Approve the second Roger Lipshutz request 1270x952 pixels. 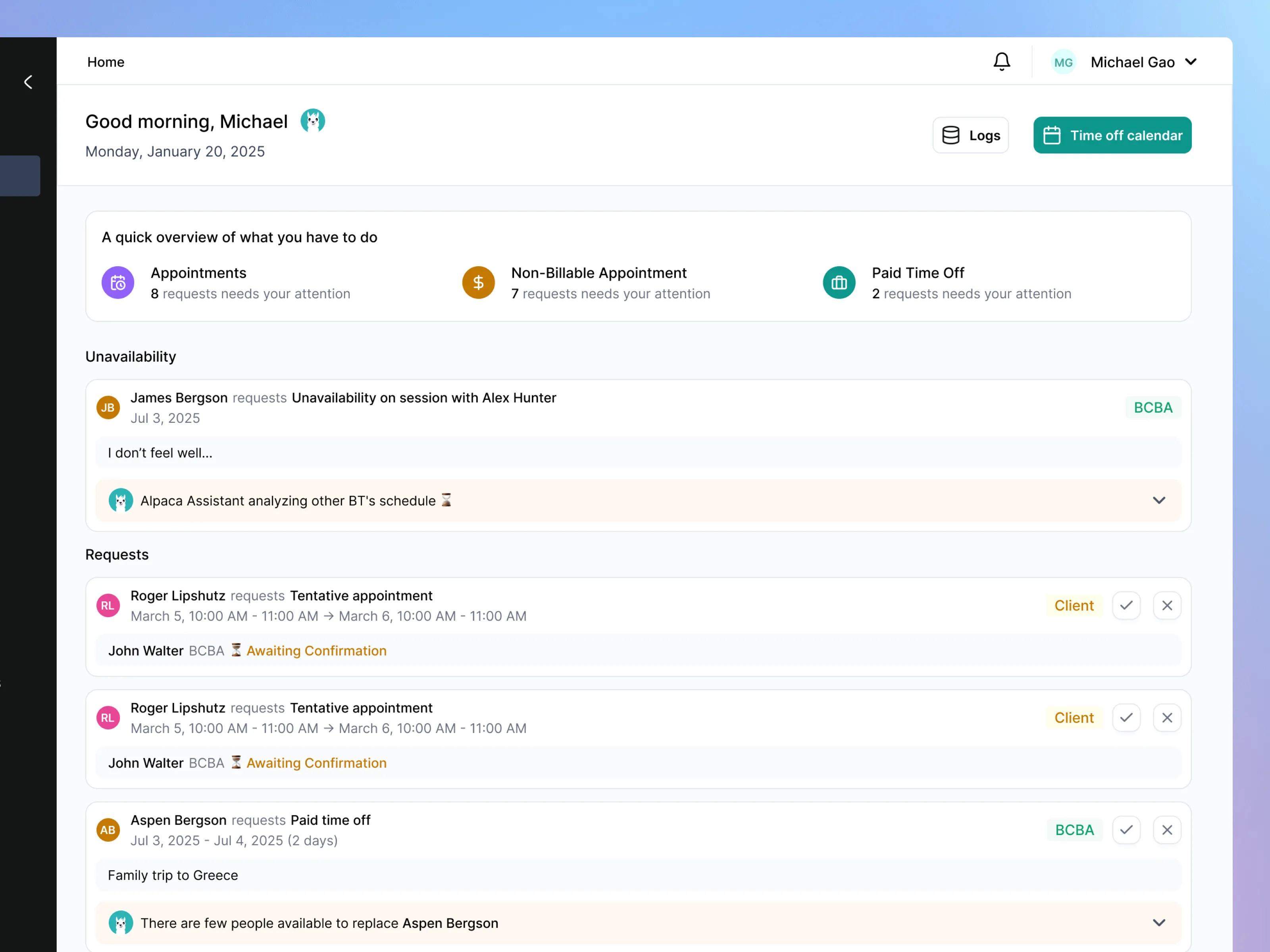tap(1126, 717)
